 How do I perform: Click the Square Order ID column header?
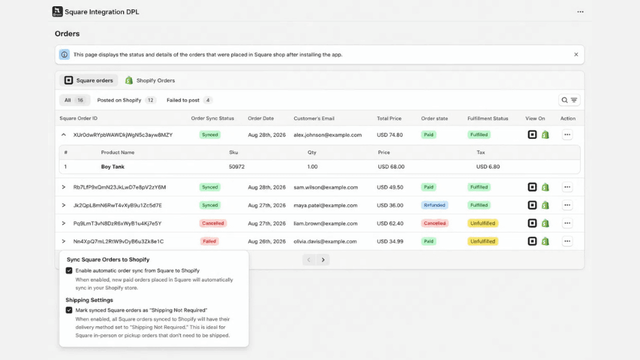click(x=78, y=118)
